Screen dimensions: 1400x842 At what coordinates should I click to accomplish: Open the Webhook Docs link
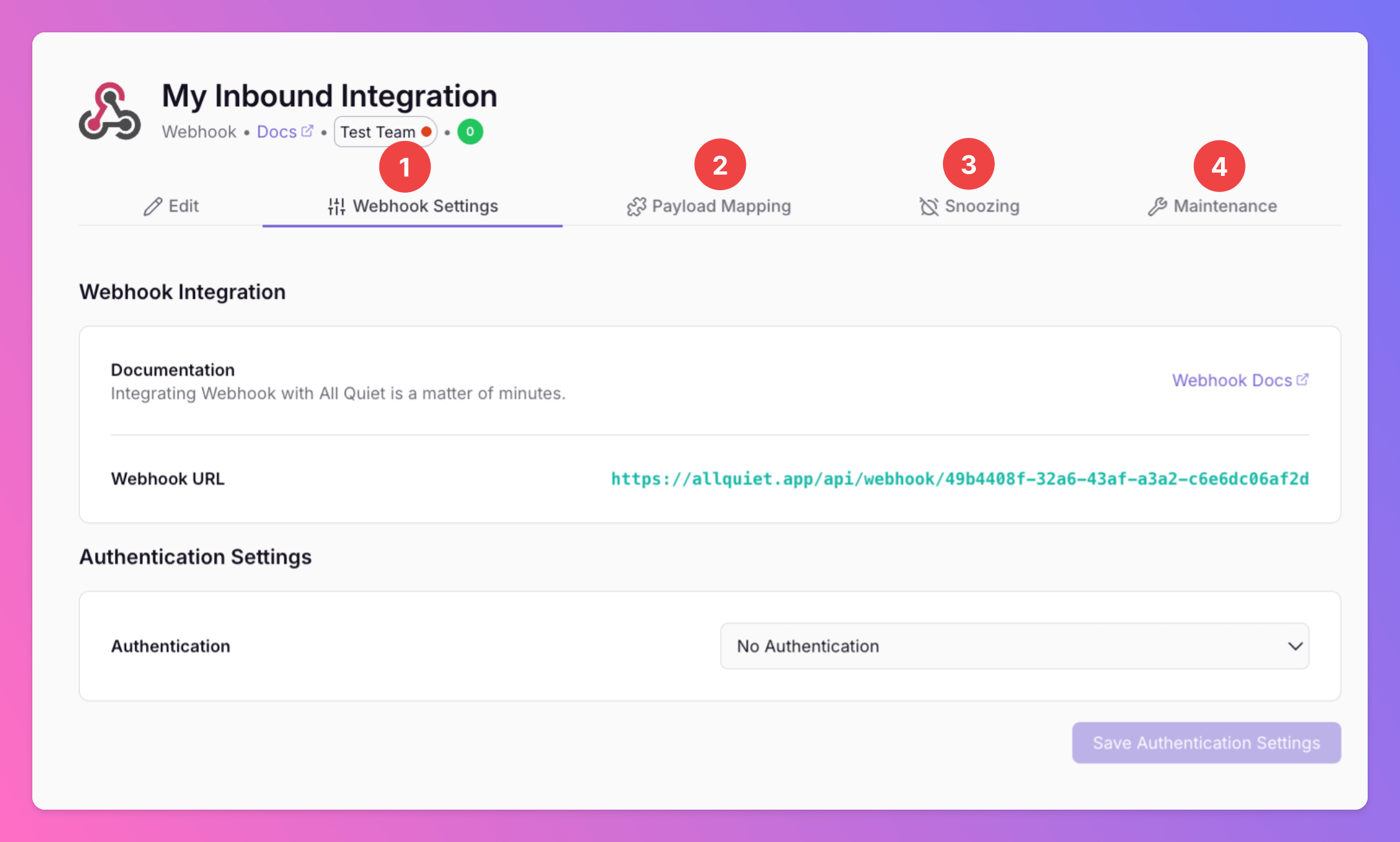coord(1232,380)
